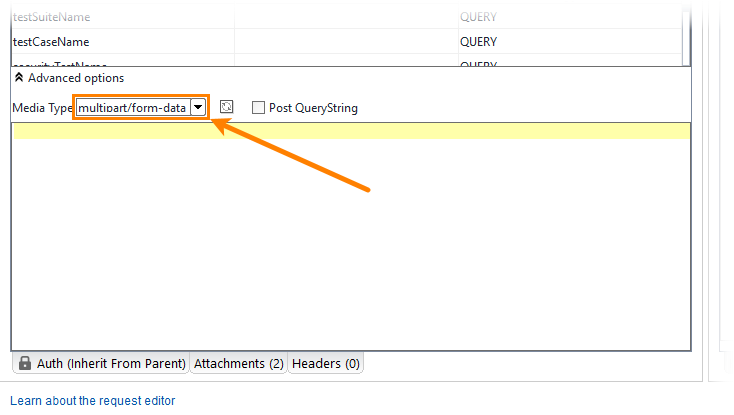Open Learn about the request editor link
Viewport: 734px width, 415px height.
[93, 400]
